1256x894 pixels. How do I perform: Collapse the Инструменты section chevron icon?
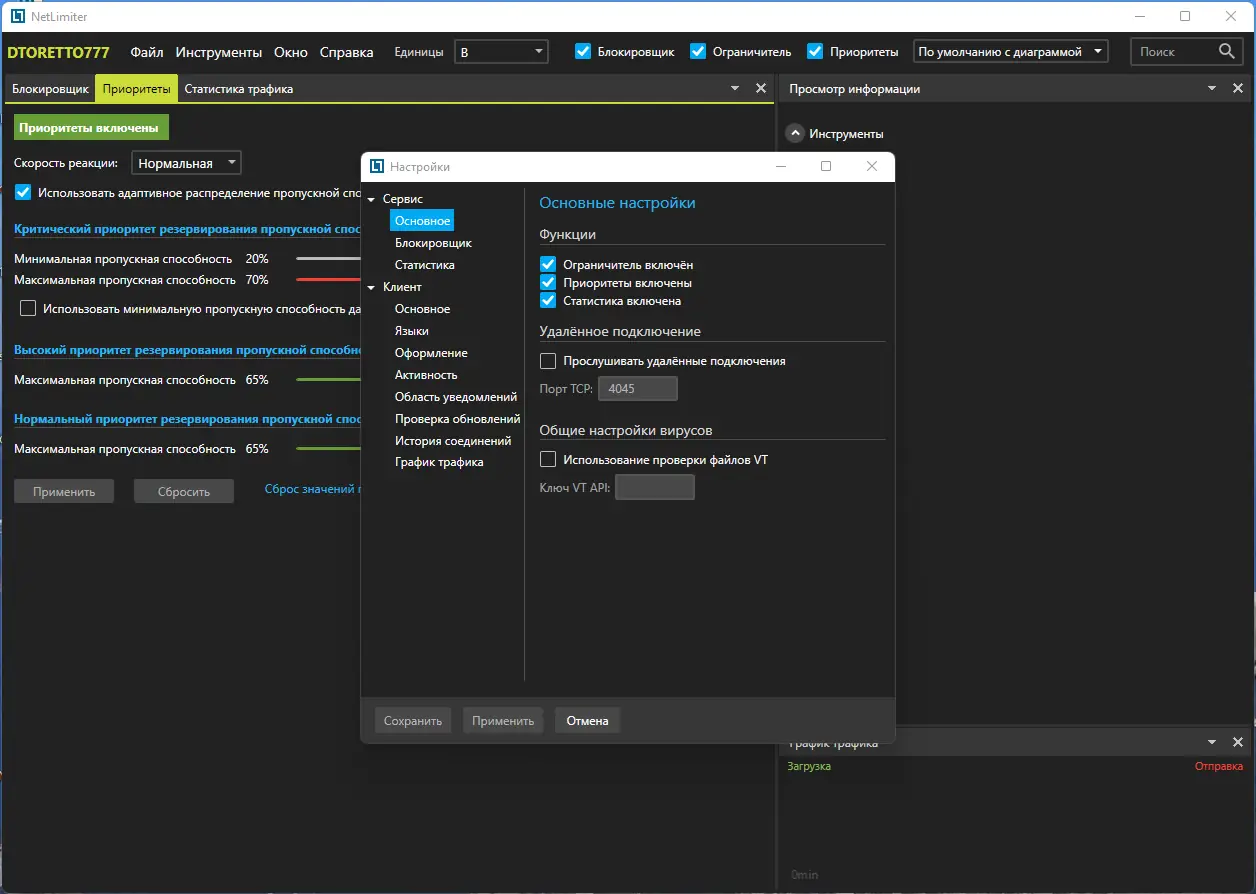tap(795, 133)
